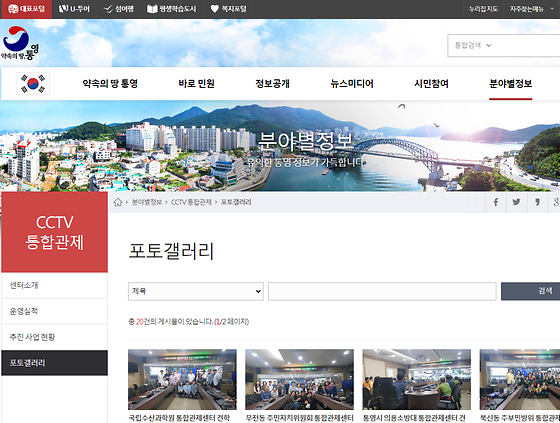Viewport: 560px width, 423px height.
Task: Open the 평생학습도시 link
Action: (x=172, y=9)
